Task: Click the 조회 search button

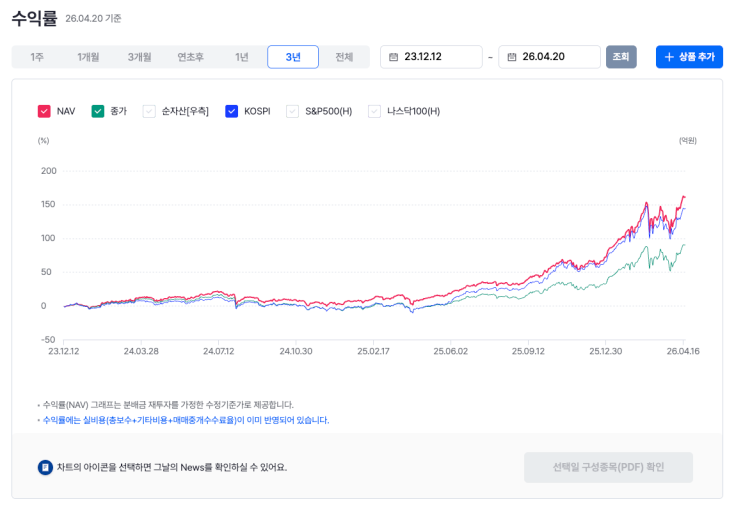Action: tap(621, 57)
